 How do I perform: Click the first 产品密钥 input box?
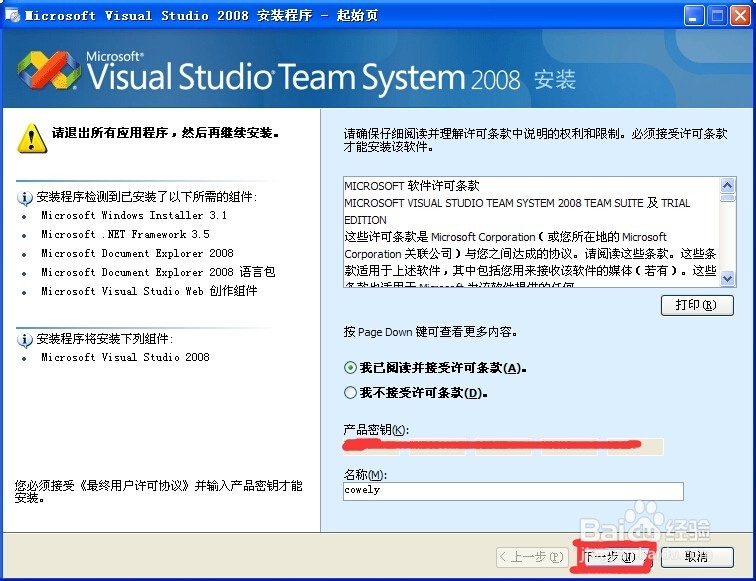tap(371, 447)
